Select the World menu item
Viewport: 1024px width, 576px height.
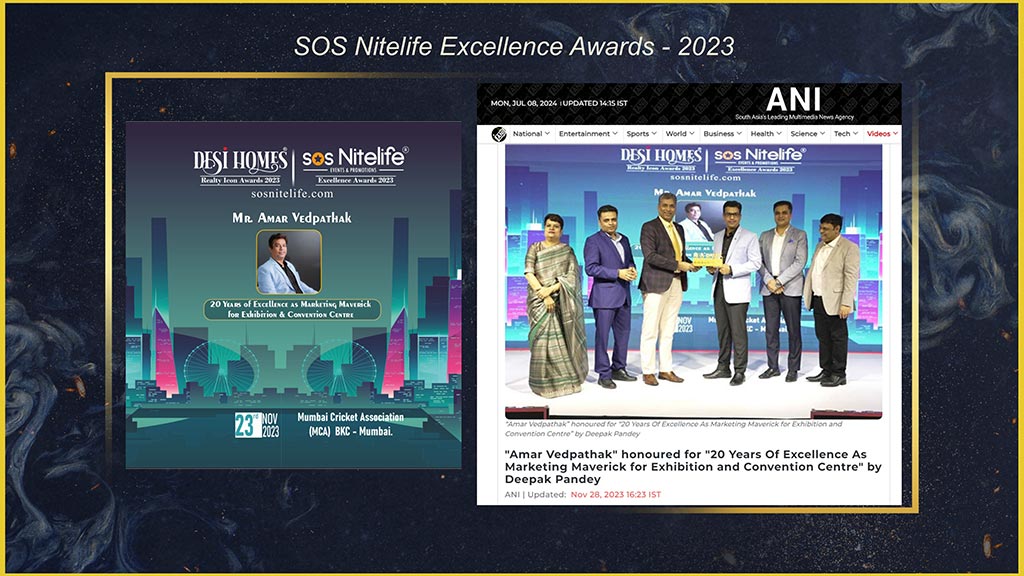[680, 134]
